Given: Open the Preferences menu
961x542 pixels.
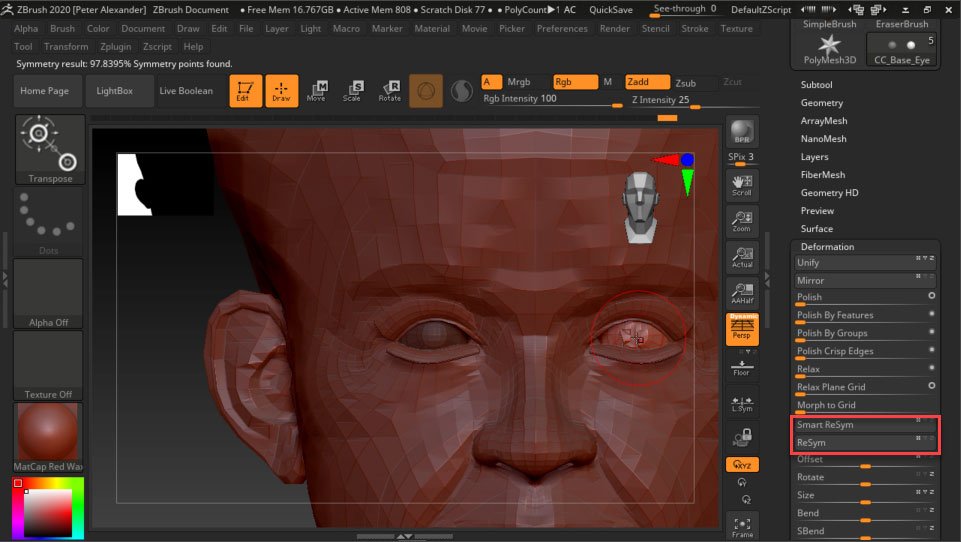Looking at the screenshot, I should (562, 28).
